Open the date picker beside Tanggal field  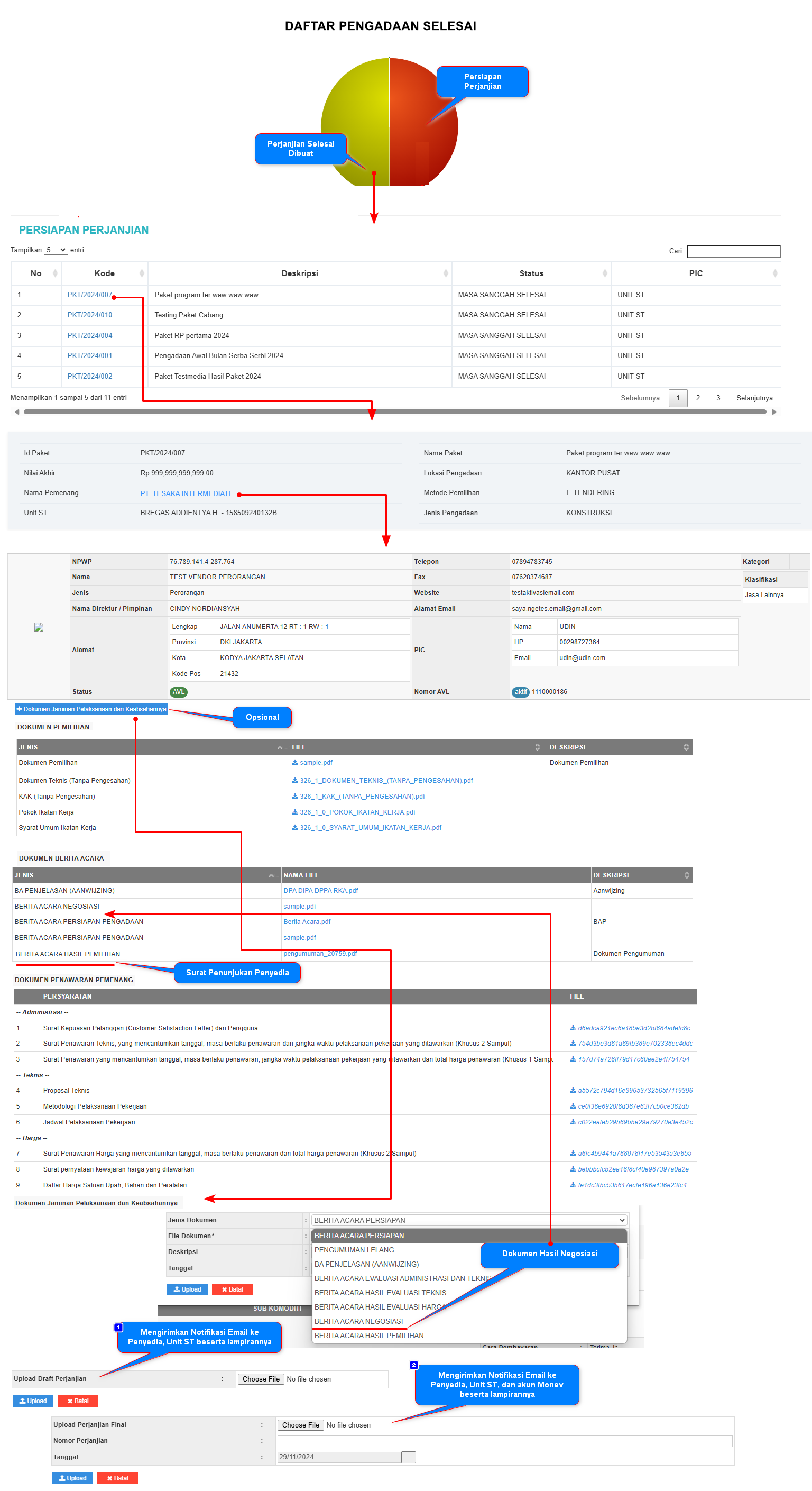[x=408, y=1457]
